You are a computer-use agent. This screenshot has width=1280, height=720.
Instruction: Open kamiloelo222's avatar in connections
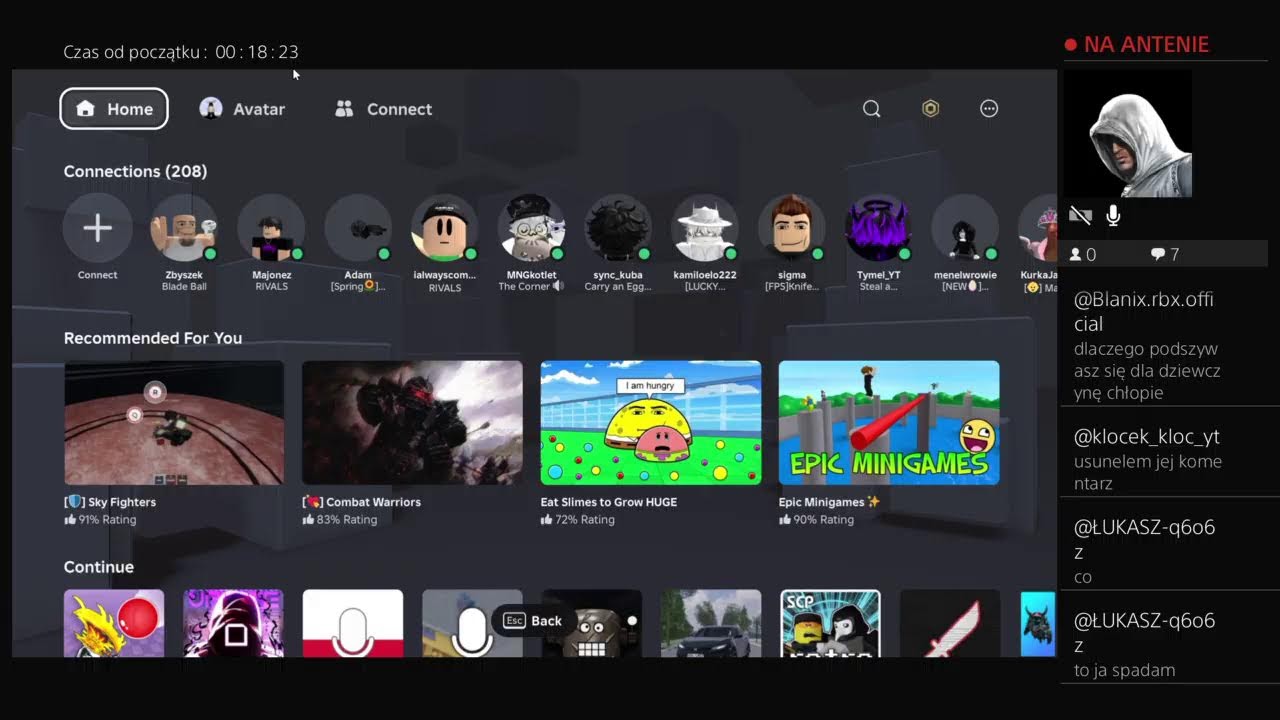click(x=705, y=228)
